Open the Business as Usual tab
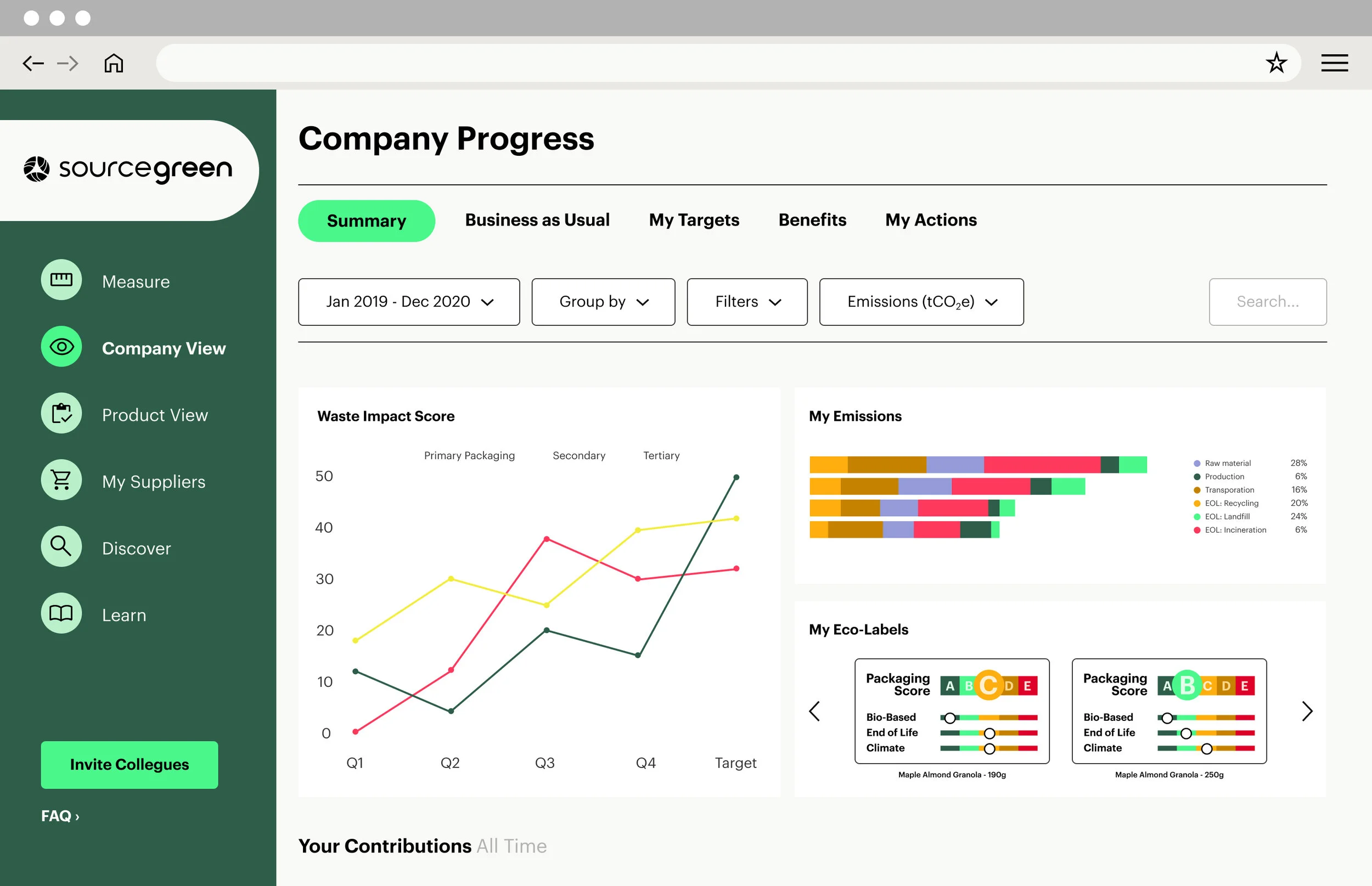1372x886 pixels. (537, 220)
